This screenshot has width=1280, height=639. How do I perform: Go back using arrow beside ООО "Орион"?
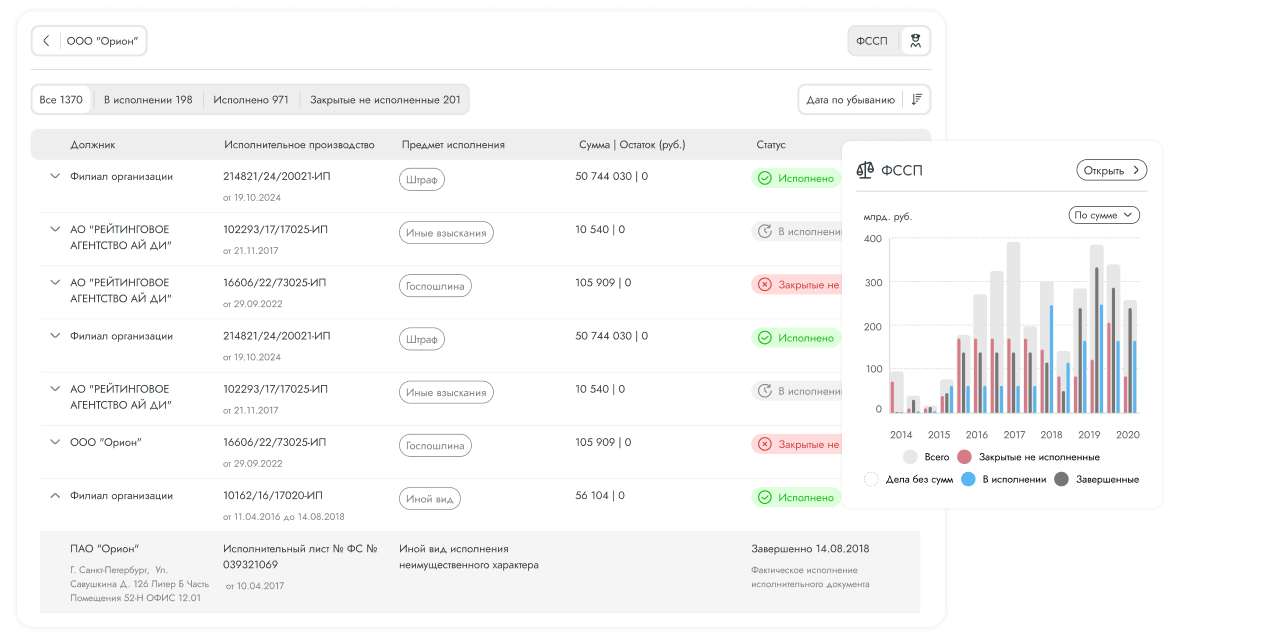(x=47, y=41)
